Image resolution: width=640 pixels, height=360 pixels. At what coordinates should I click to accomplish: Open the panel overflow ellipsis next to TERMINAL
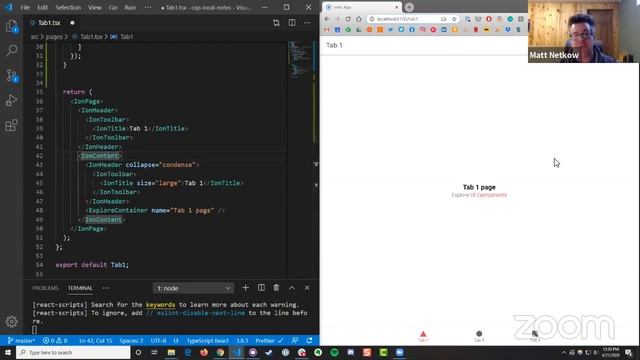[x=106, y=288]
